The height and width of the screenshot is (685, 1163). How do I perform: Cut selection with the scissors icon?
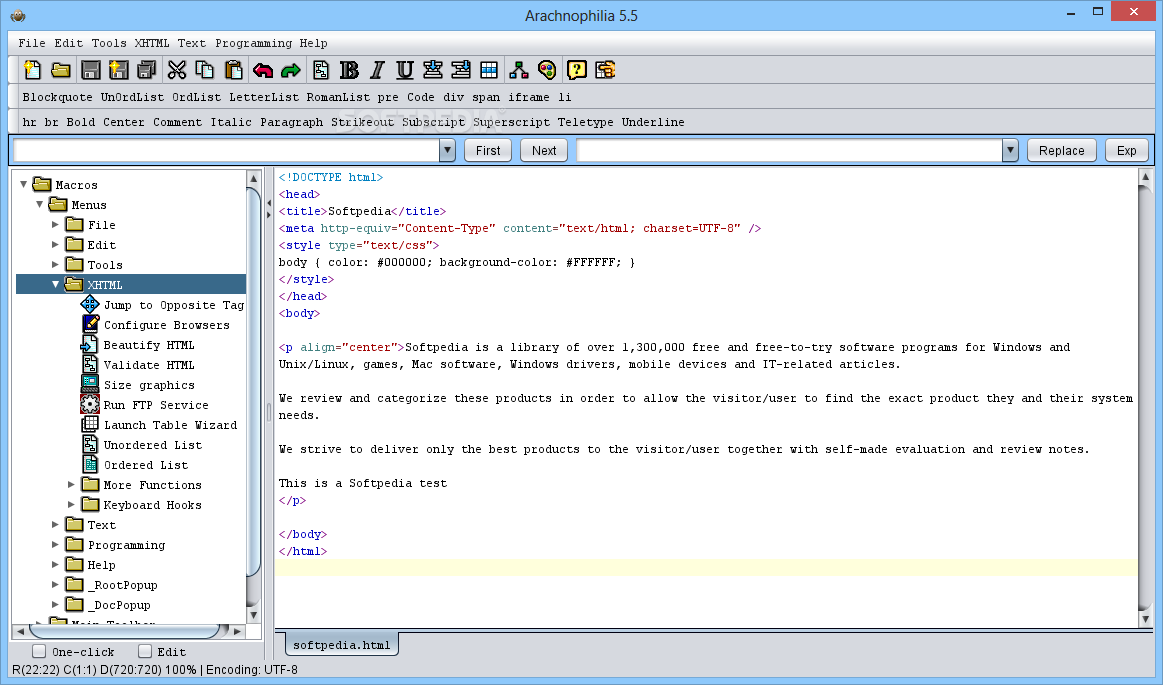[x=177, y=70]
